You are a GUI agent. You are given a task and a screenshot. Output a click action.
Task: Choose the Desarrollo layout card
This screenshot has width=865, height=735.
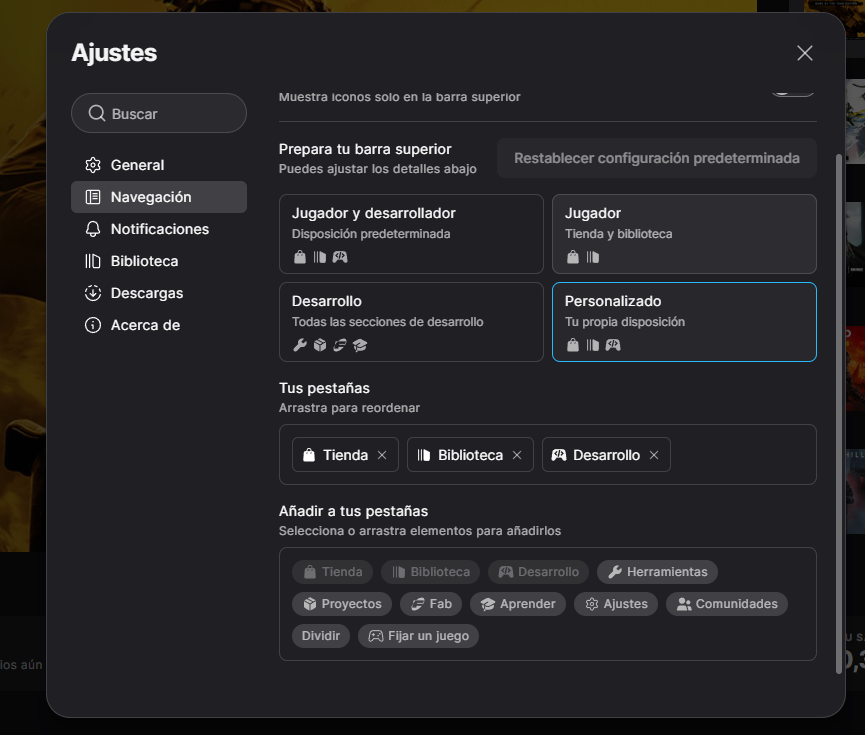coord(411,322)
